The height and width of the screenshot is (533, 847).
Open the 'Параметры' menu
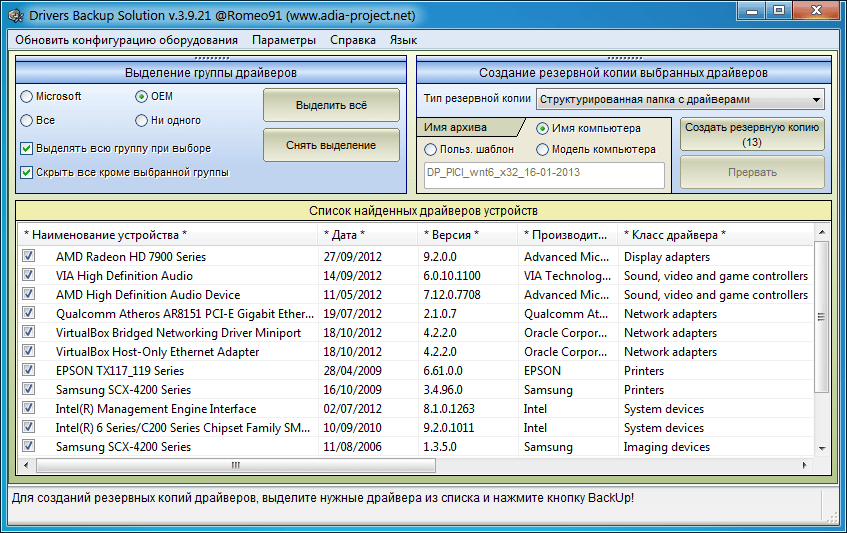click(x=284, y=40)
